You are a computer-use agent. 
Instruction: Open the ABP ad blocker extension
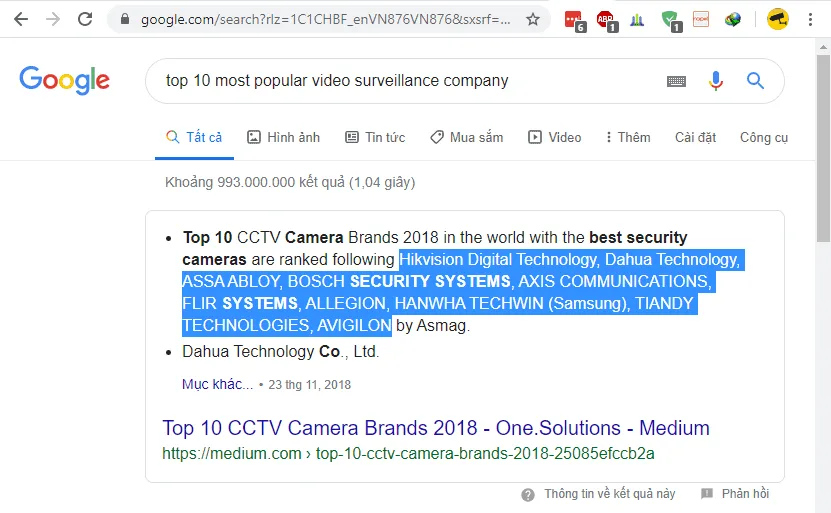click(606, 21)
